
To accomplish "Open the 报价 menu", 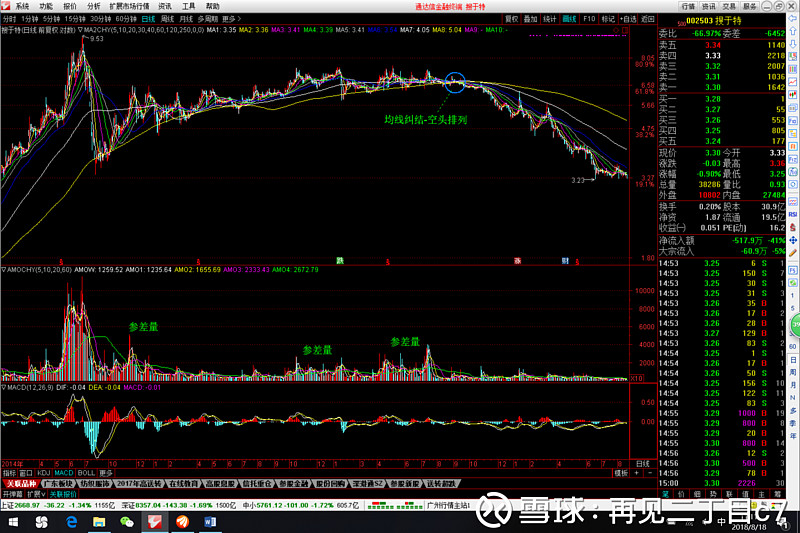I will pos(70,6).
